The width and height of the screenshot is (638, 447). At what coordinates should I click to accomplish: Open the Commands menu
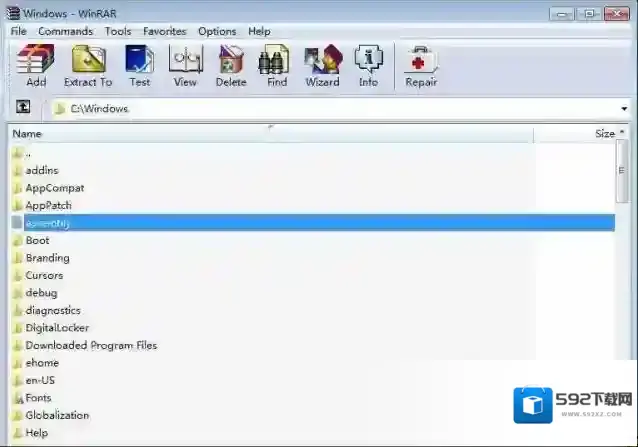click(x=65, y=31)
